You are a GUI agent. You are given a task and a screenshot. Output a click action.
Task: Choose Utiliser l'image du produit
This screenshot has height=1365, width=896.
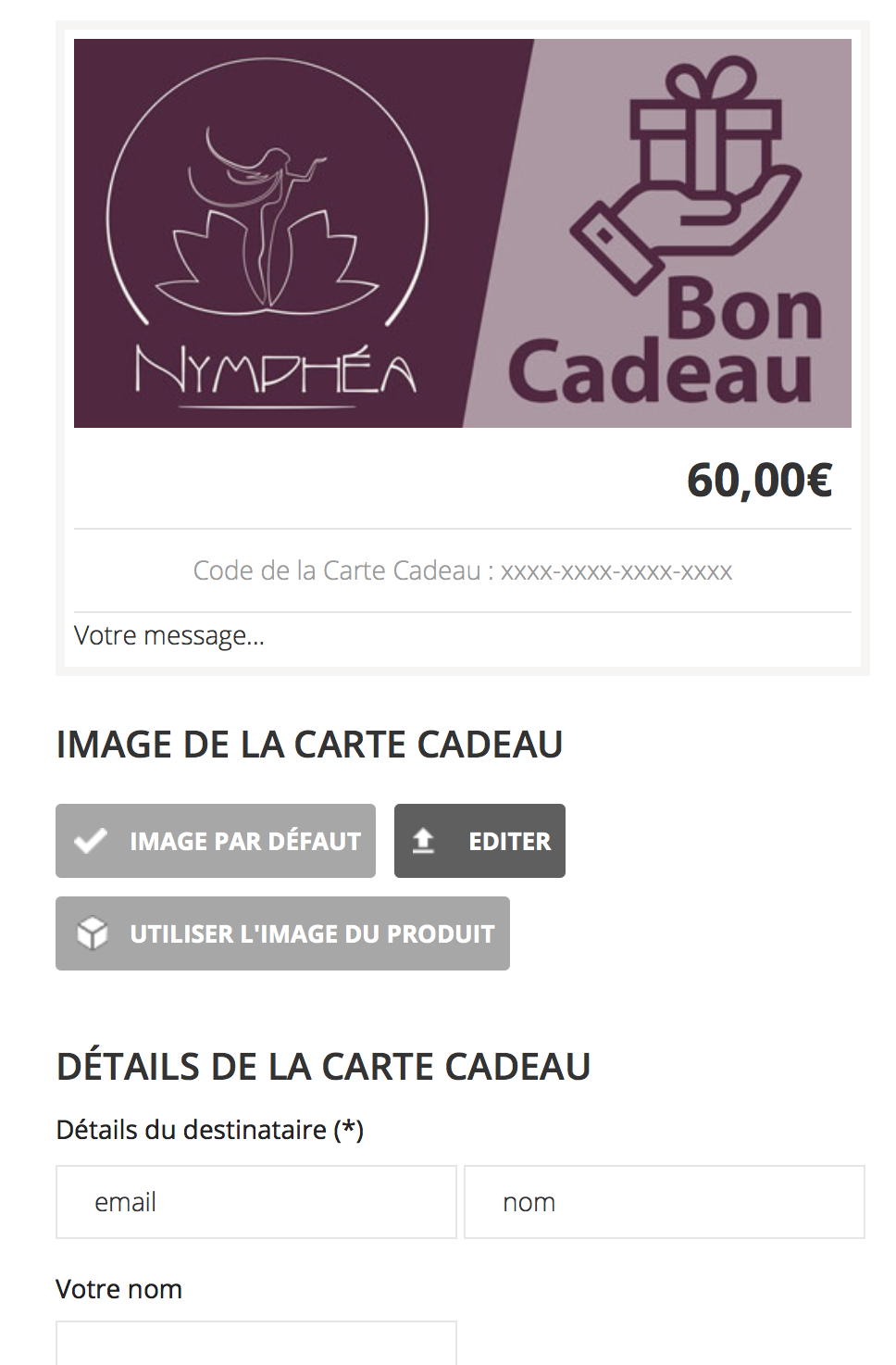tap(282, 933)
